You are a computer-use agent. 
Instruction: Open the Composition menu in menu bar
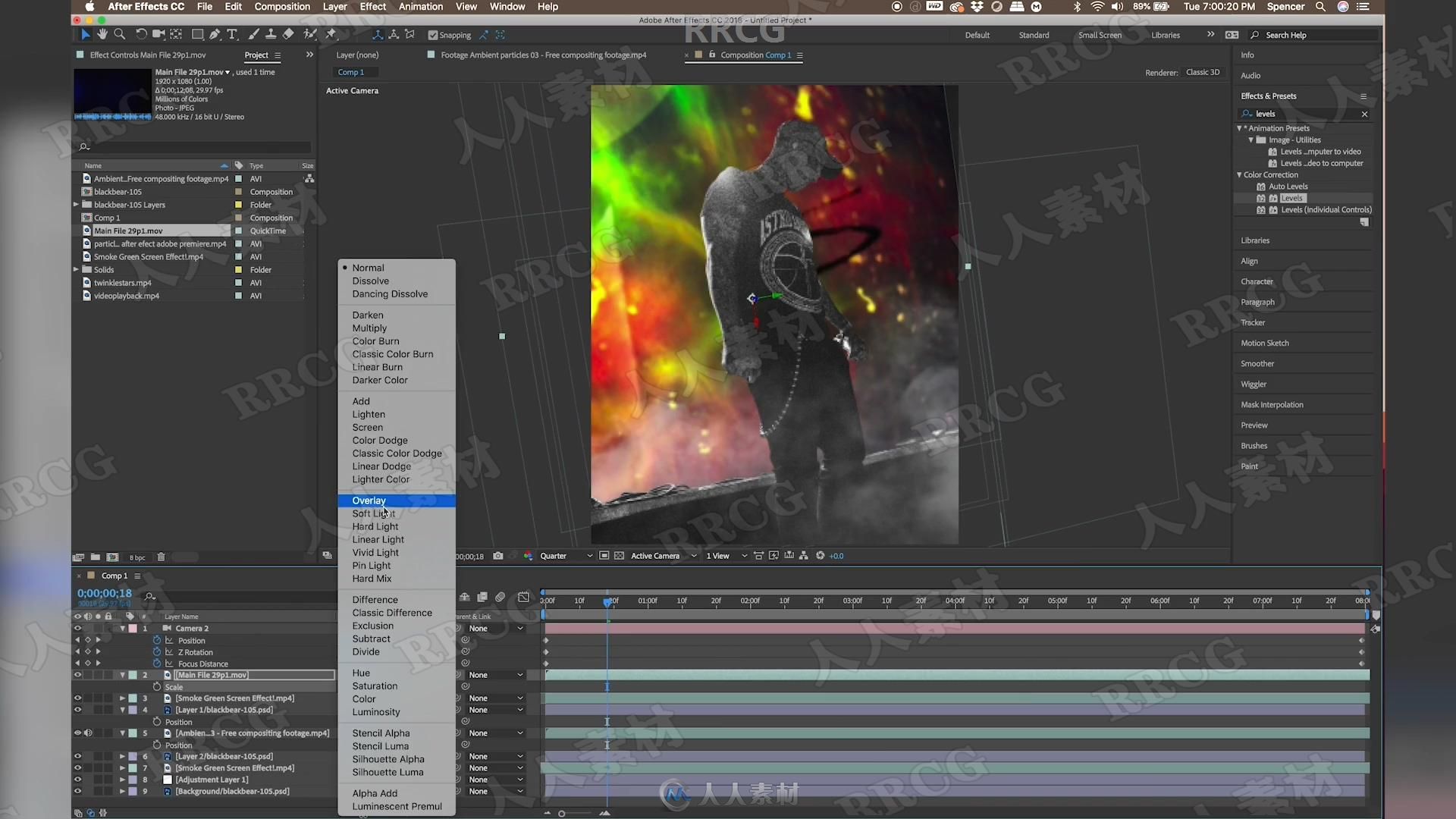[282, 7]
